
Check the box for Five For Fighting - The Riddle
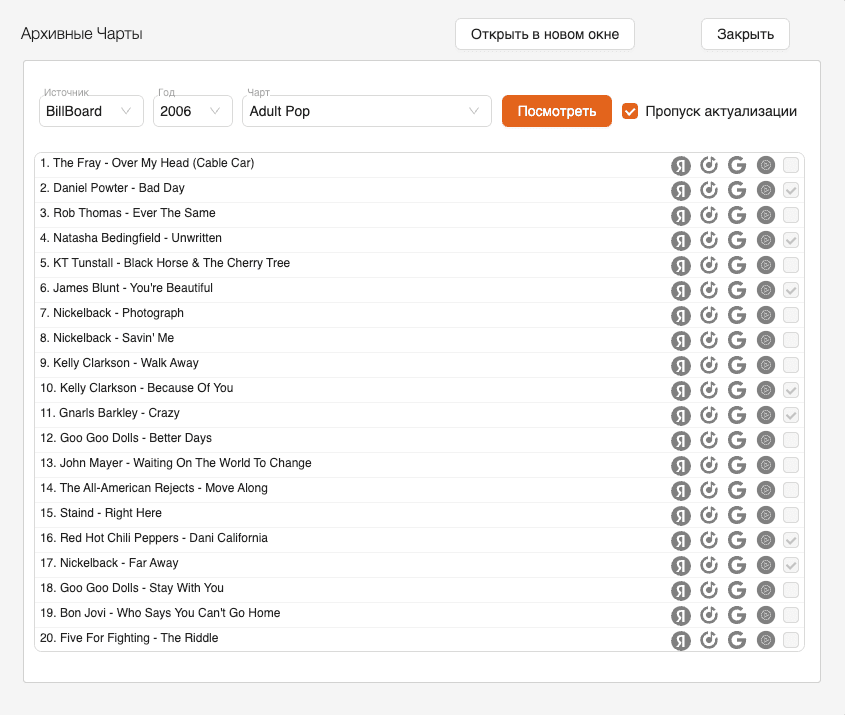pyautogui.click(x=791, y=640)
